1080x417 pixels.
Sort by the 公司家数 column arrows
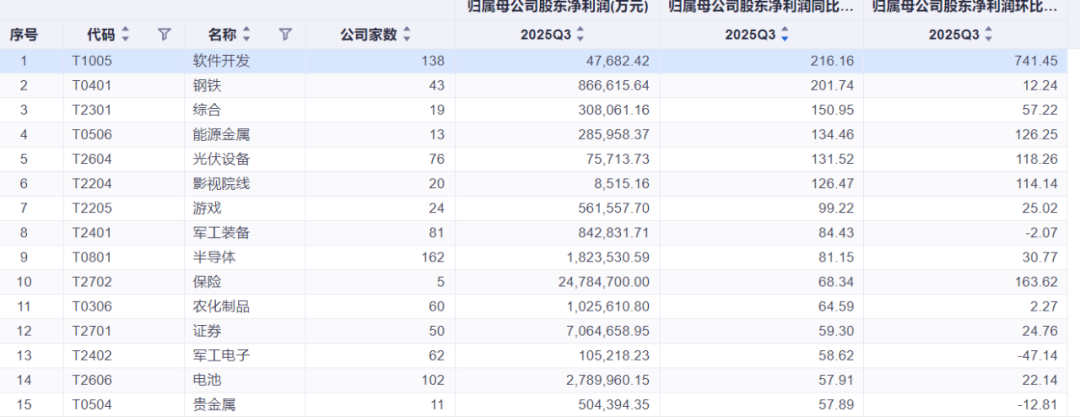(x=406, y=34)
